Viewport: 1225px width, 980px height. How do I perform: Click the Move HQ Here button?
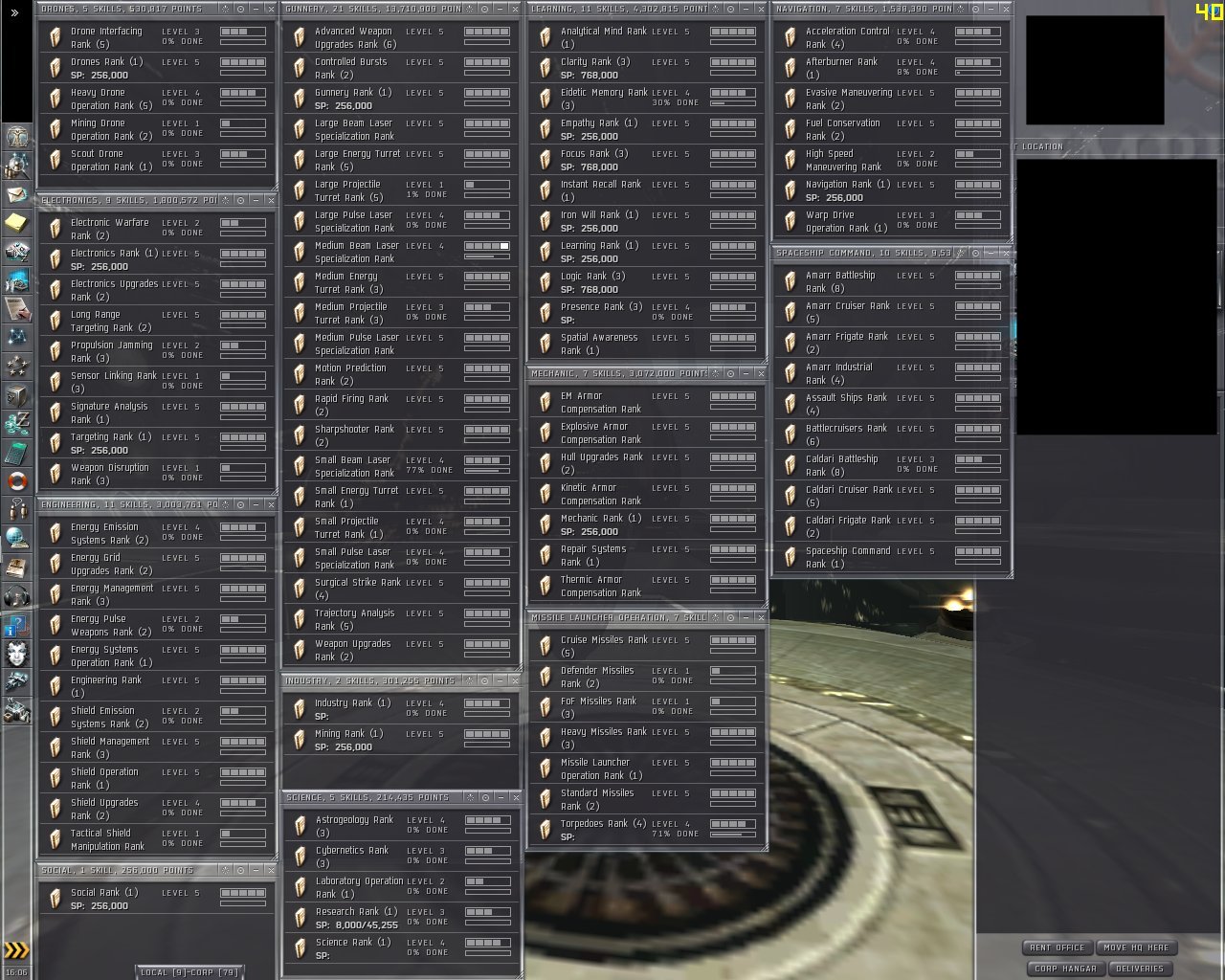[x=1136, y=947]
